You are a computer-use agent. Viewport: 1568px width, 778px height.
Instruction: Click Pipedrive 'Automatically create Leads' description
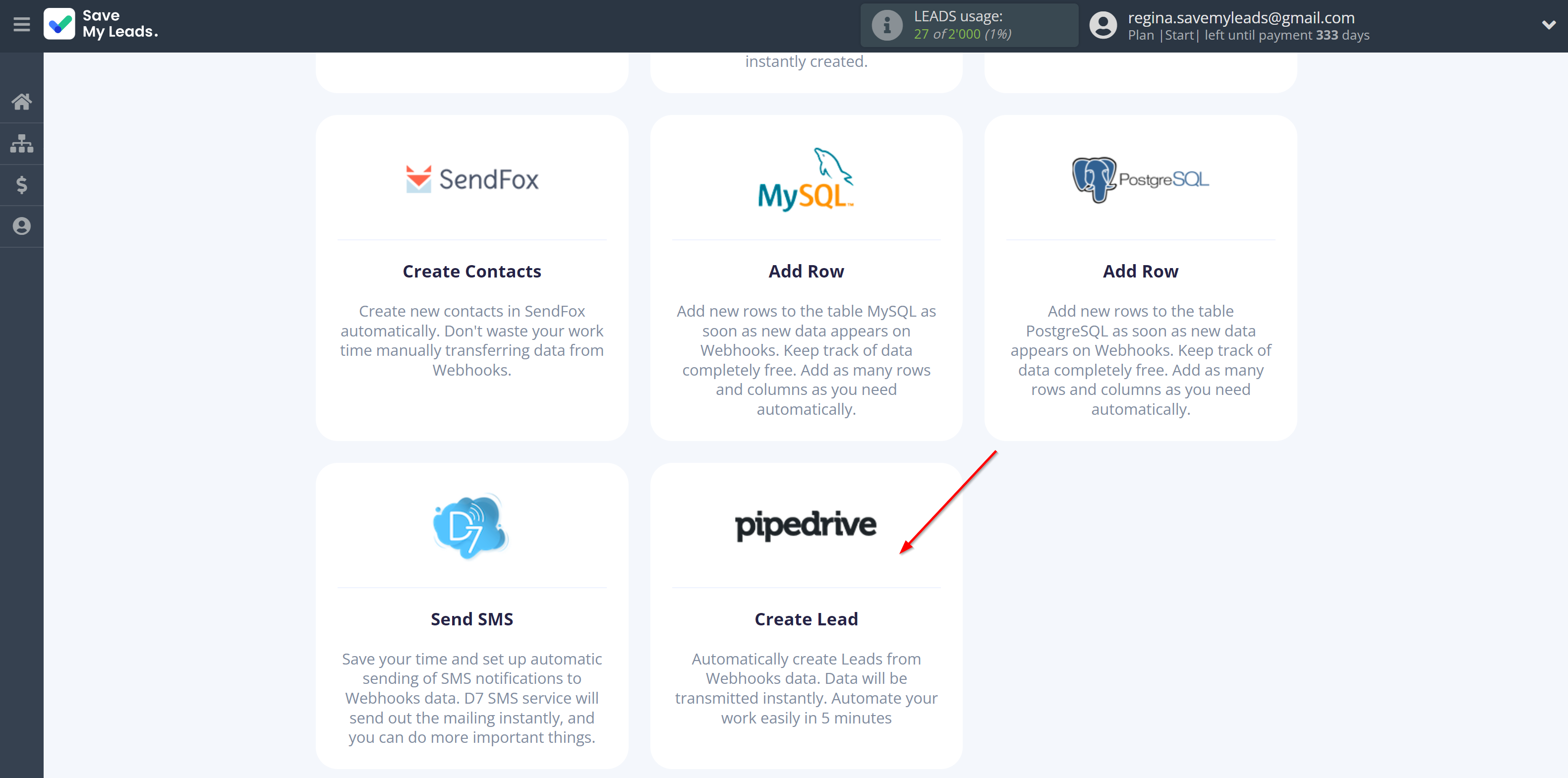pyautogui.click(x=806, y=688)
